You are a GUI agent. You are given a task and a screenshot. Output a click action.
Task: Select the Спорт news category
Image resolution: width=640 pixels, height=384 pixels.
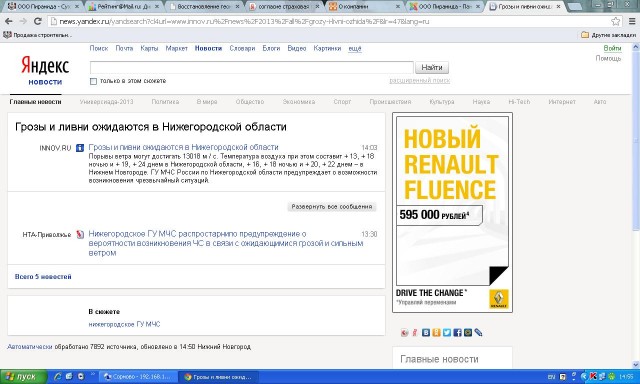click(342, 102)
